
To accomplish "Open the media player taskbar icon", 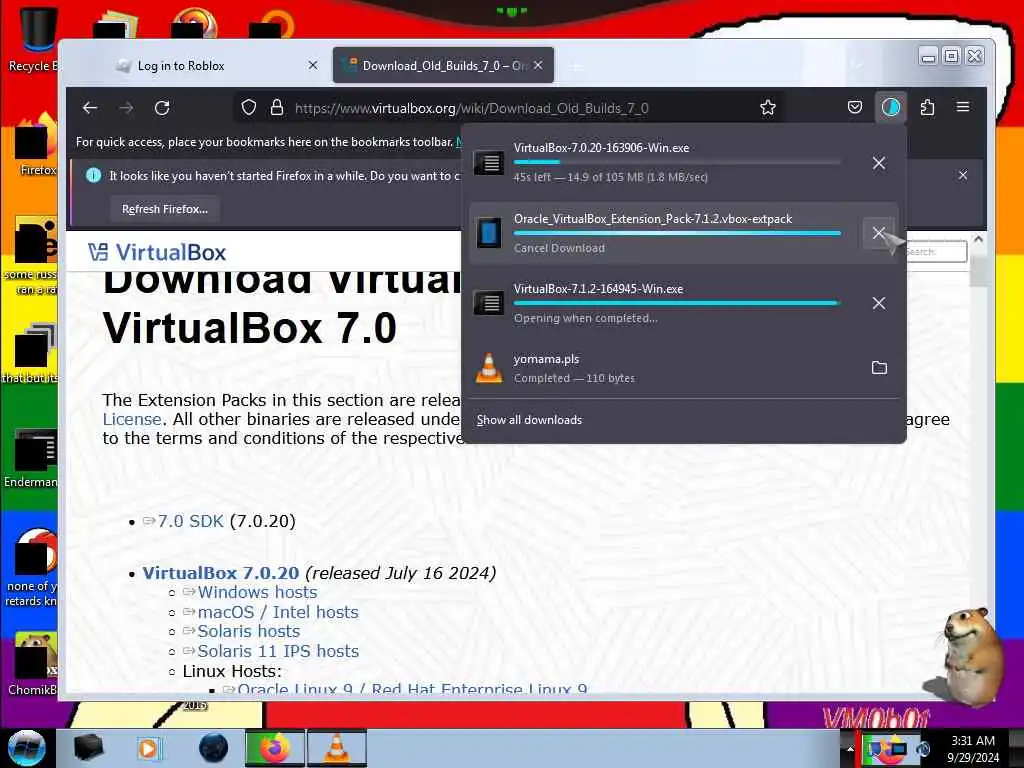I will [x=149, y=748].
